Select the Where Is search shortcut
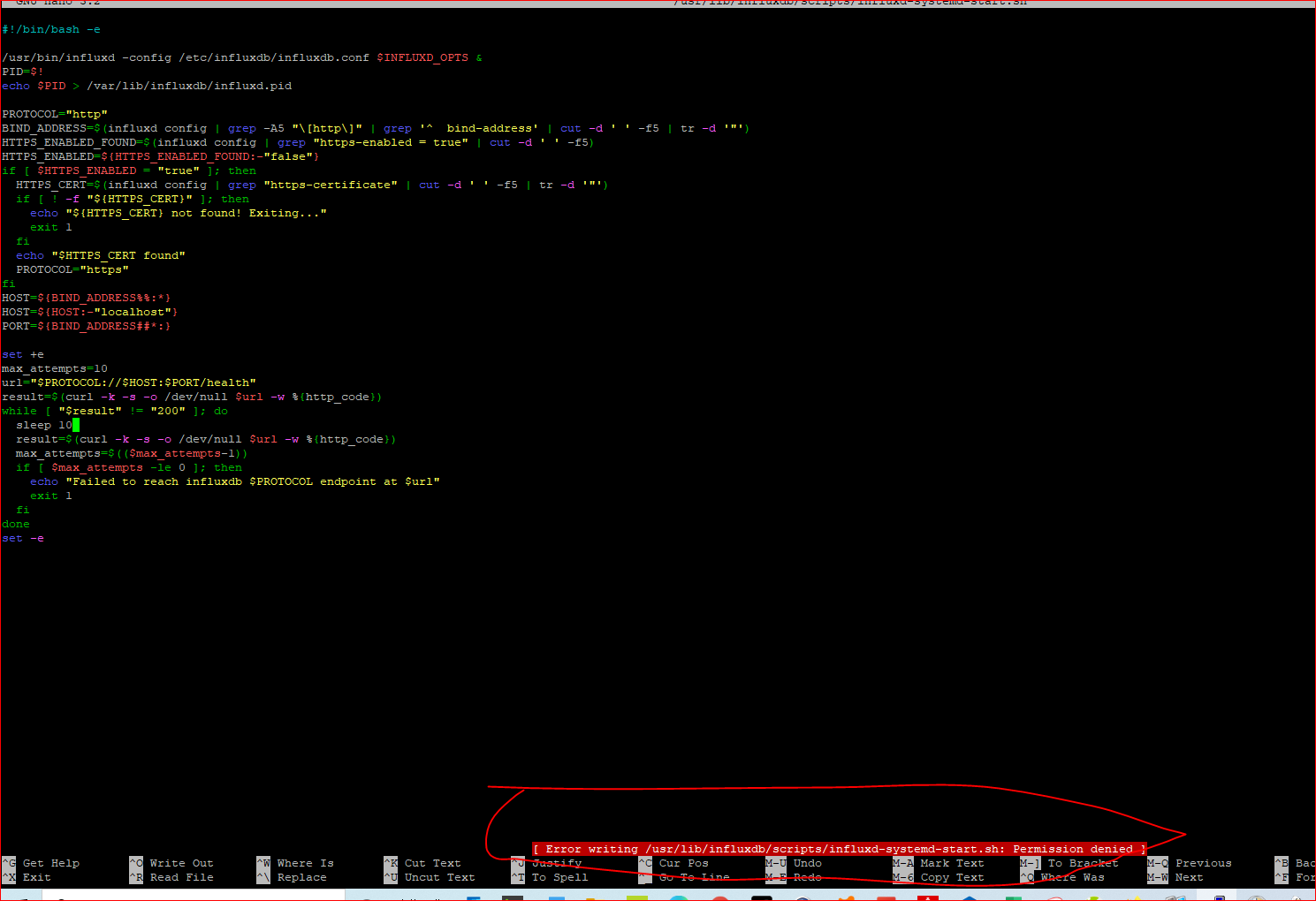The width and height of the screenshot is (1316, 901). point(305,863)
